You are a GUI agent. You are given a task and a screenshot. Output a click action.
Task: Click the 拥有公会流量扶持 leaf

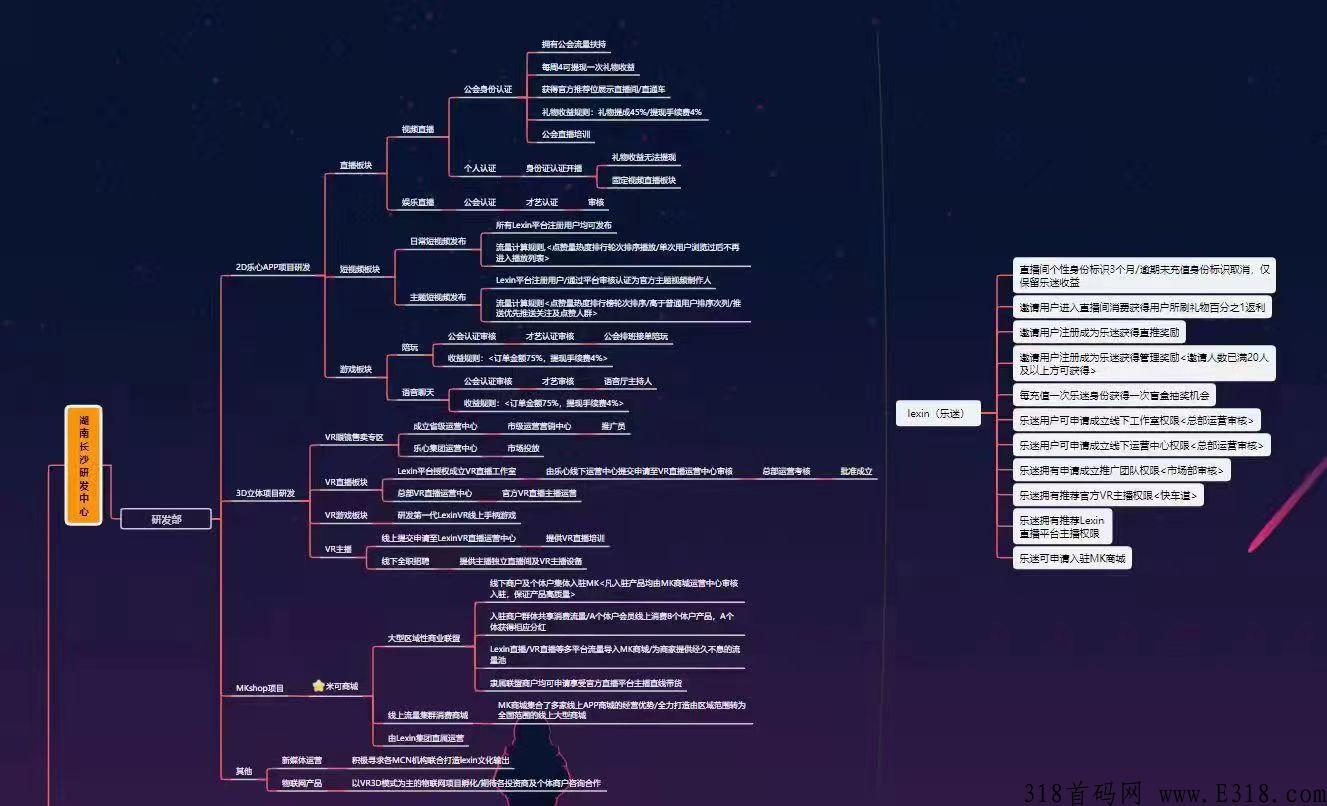tap(573, 45)
